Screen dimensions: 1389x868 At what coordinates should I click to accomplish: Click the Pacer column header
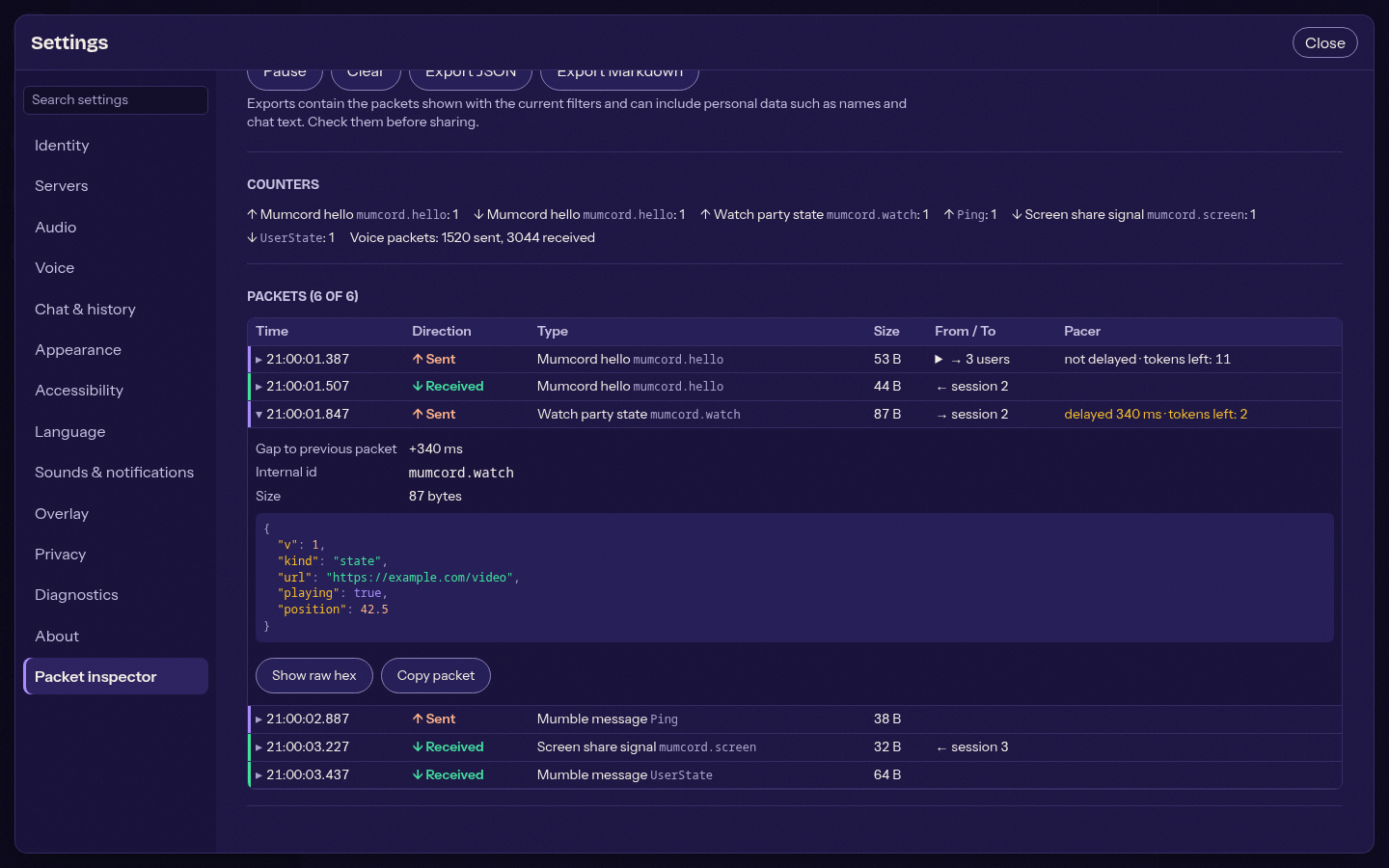(x=1082, y=331)
